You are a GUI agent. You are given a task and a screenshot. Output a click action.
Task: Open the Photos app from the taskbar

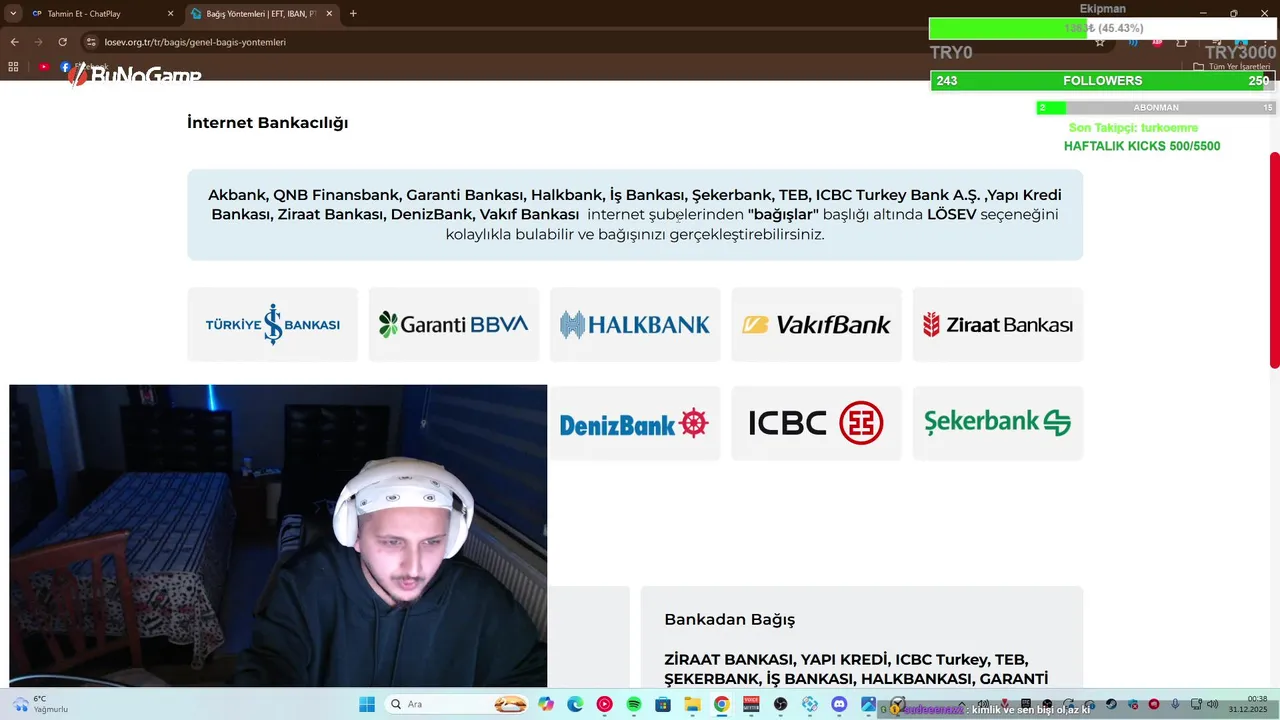[x=868, y=704]
